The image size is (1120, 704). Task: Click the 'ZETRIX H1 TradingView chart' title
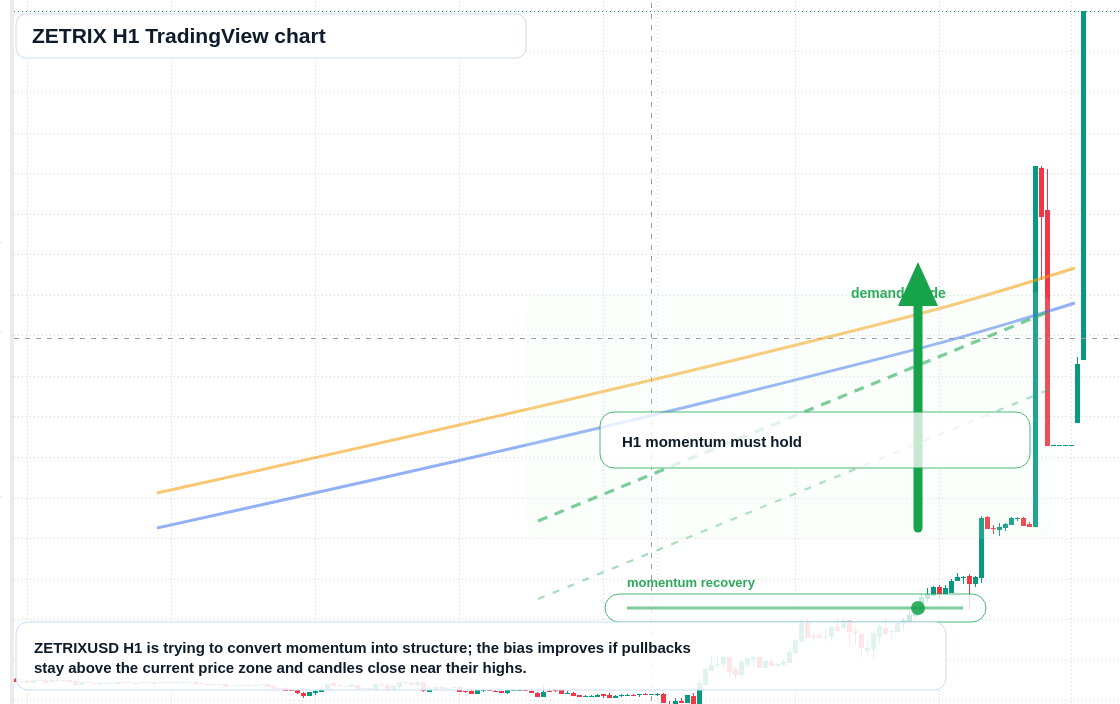pos(179,36)
